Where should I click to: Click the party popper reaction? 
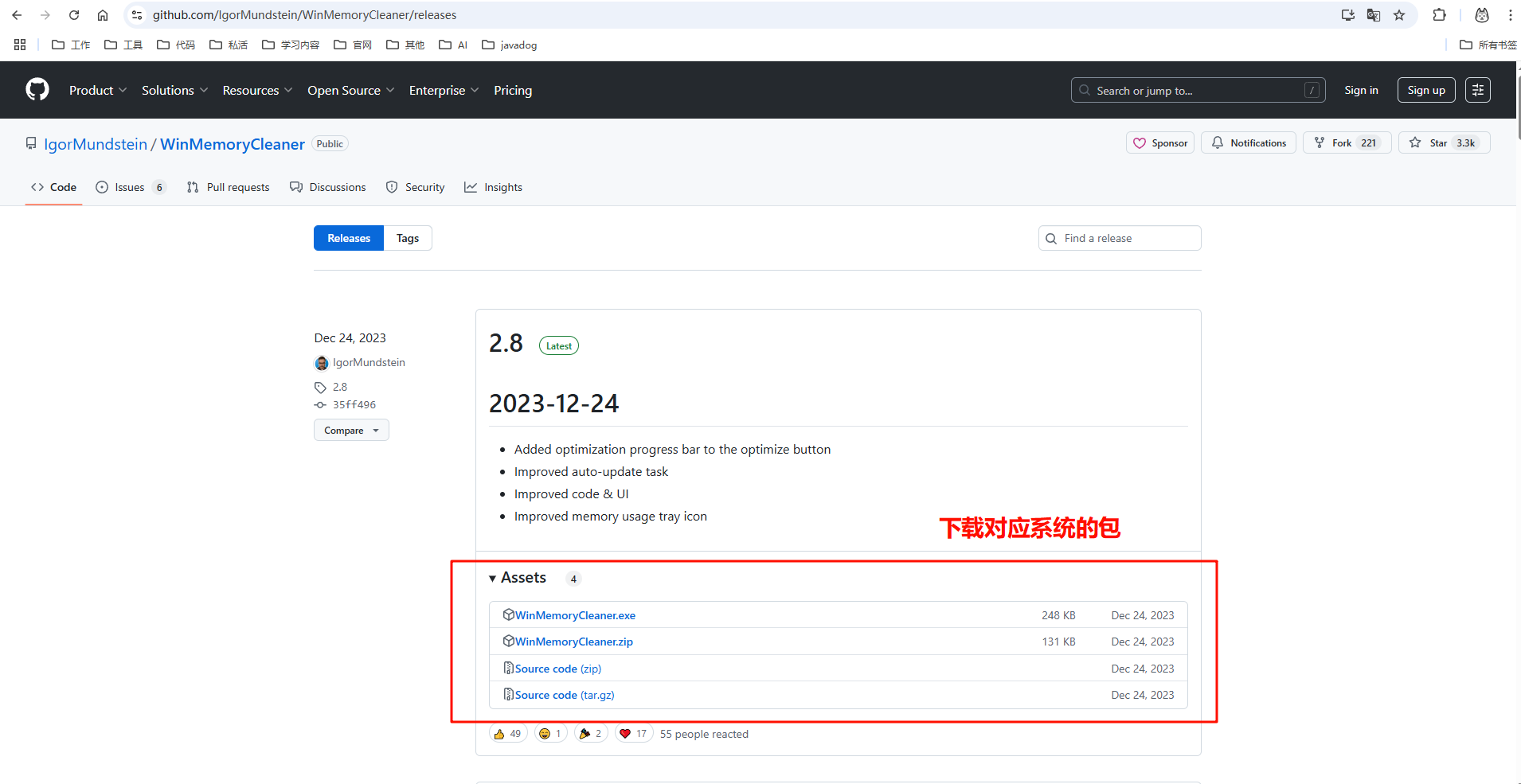591,734
